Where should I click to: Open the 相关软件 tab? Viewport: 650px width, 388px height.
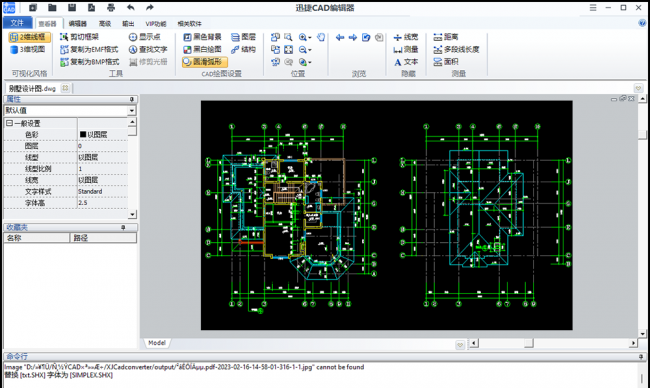[x=189, y=24]
